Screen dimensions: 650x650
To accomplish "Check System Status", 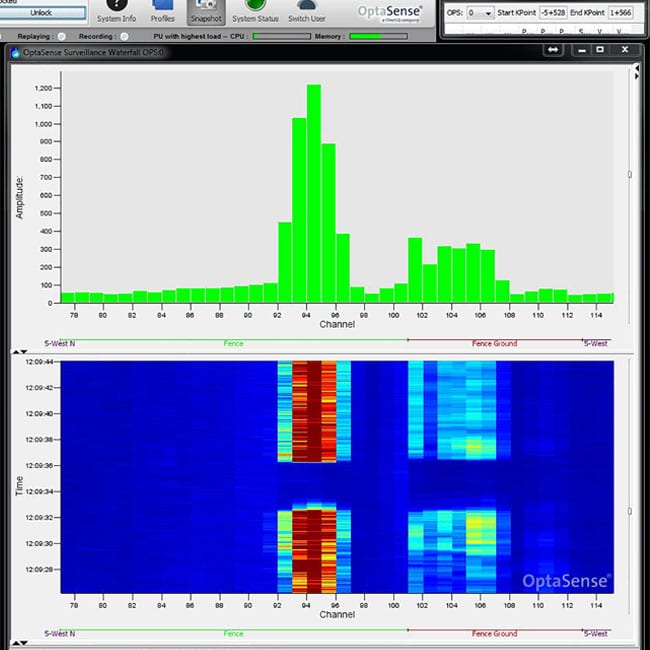I will [255, 12].
